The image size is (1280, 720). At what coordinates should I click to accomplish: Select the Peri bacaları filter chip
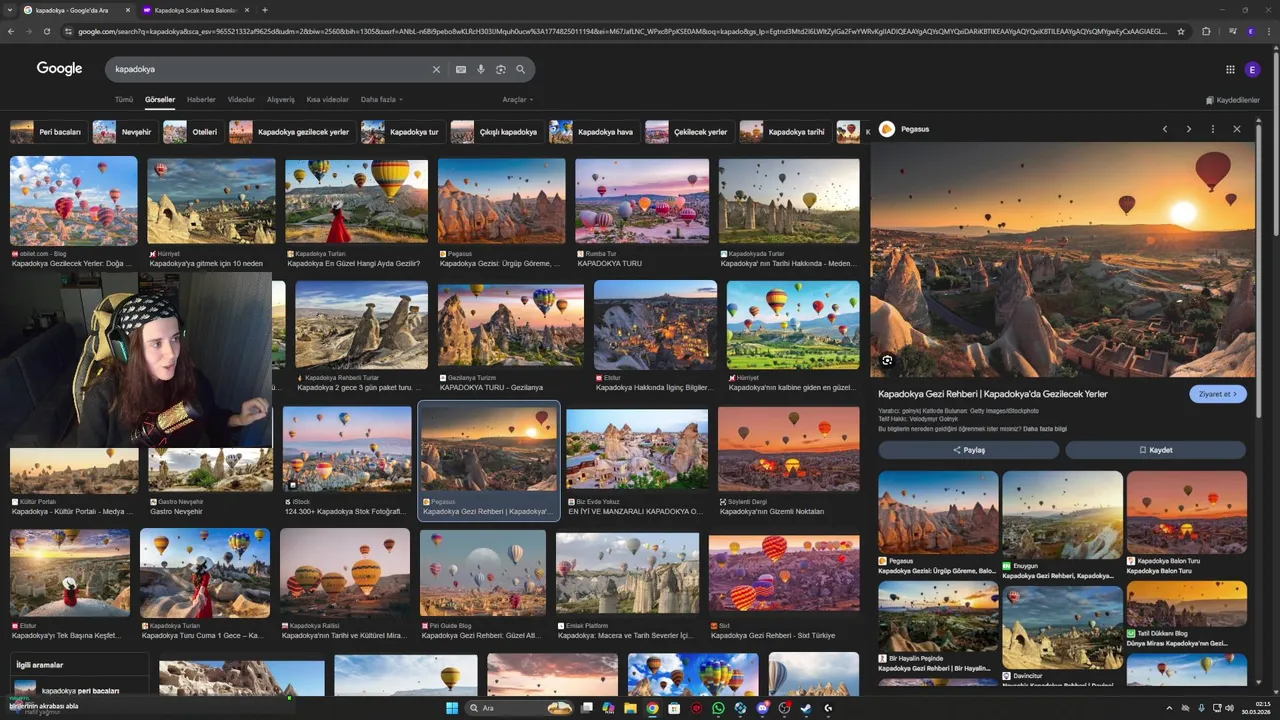(x=47, y=132)
